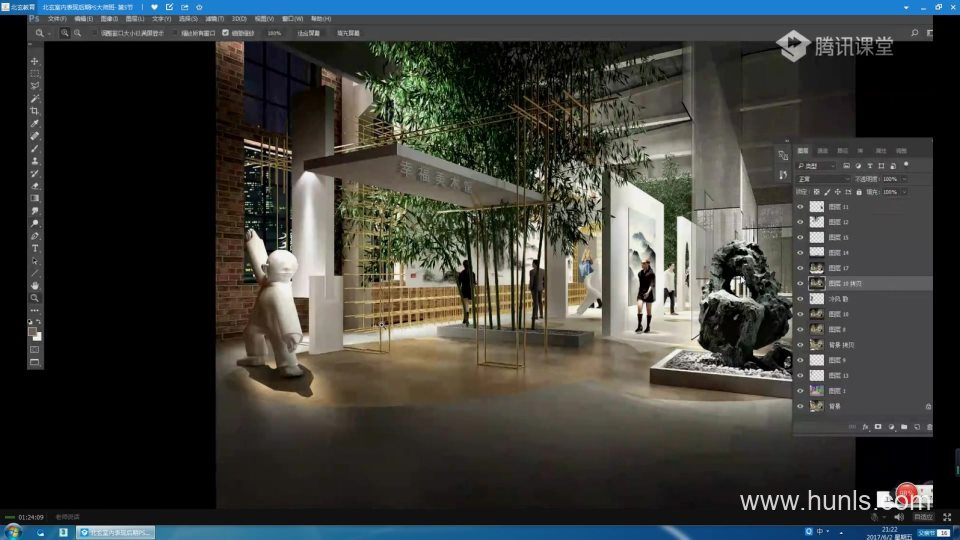
Task: Open Zoom tool preset picker arrow
Action: tap(49, 33)
